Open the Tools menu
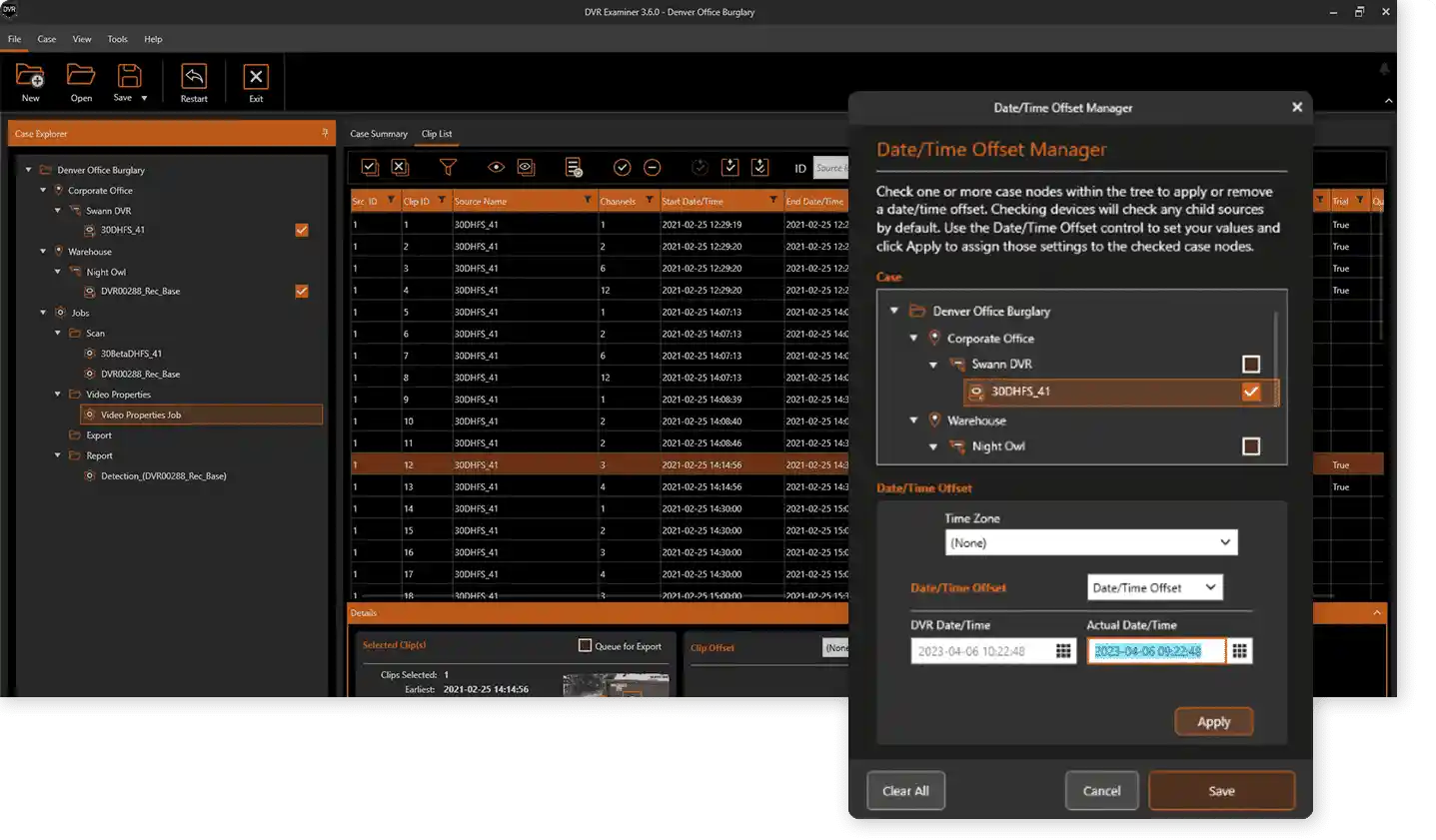This screenshot has width=1436, height=840. pyautogui.click(x=118, y=39)
